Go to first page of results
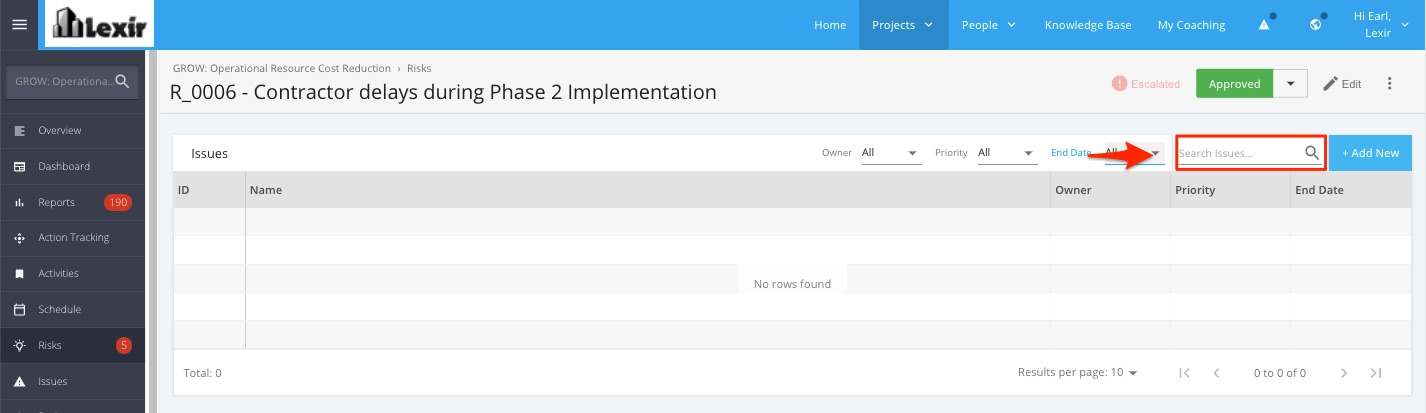The image size is (1426, 413). click(x=1184, y=373)
